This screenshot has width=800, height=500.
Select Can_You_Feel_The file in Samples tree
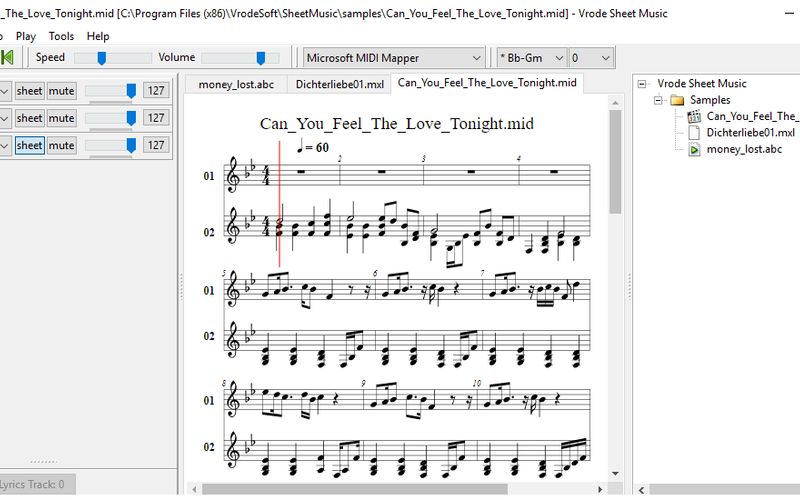coord(752,116)
